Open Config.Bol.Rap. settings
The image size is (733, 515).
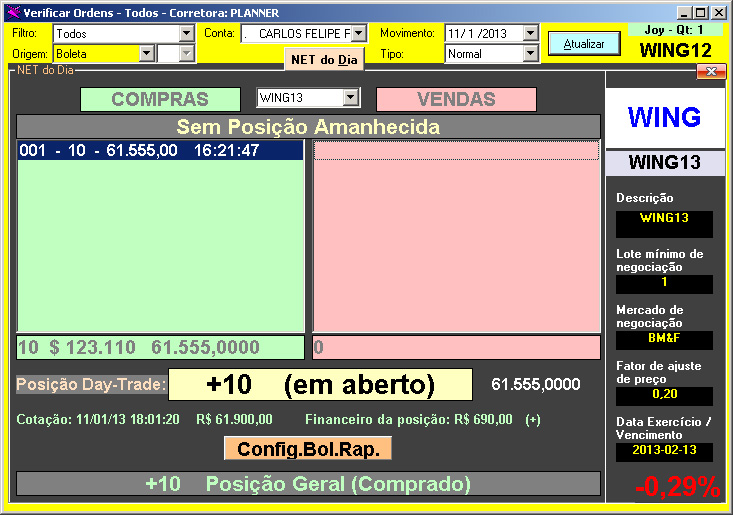click(x=308, y=449)
